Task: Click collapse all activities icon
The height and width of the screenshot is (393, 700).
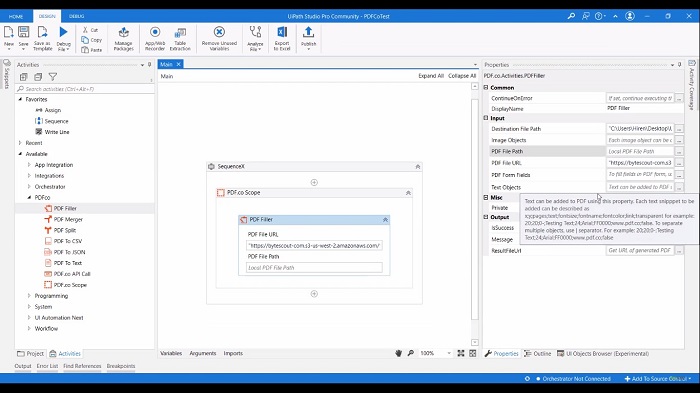Action: (38, 77)
